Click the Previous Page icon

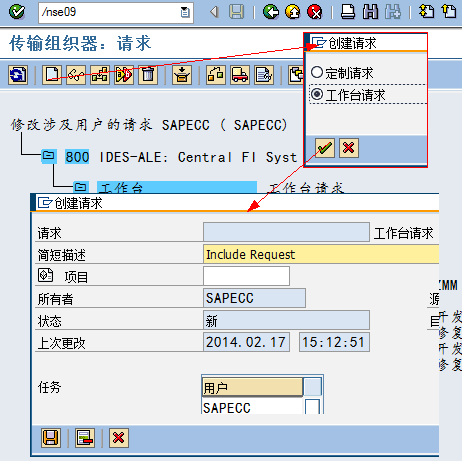pos(449,12)
